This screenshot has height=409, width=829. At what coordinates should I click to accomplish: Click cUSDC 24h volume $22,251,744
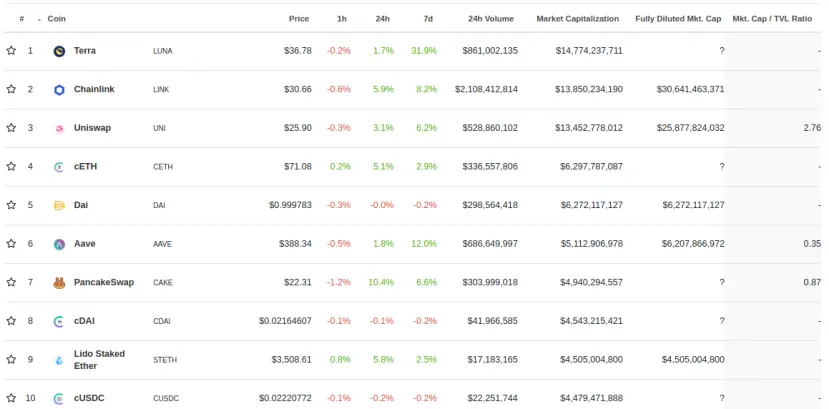pos(493,398)
